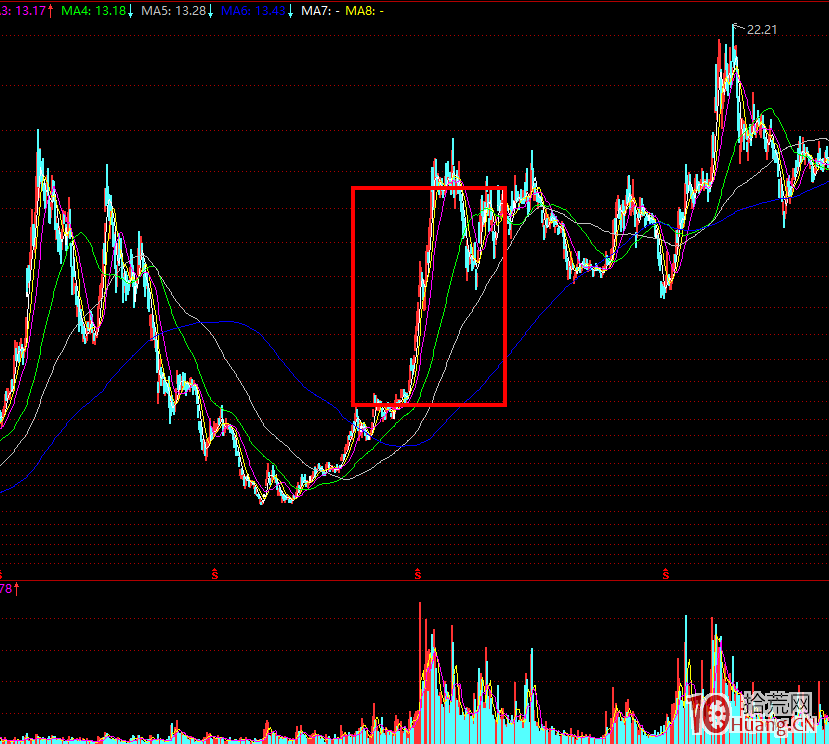
Task: Click the yellow MA8 indicator label
Action: 364,11
